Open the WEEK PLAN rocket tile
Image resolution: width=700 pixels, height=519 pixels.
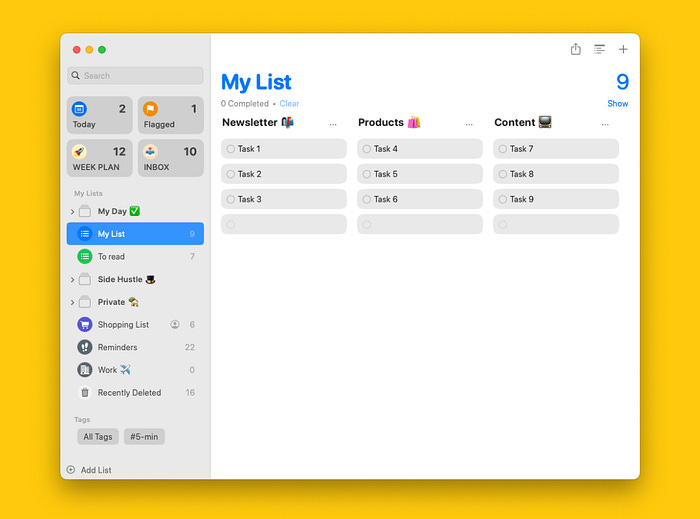(x=100, y=158)
